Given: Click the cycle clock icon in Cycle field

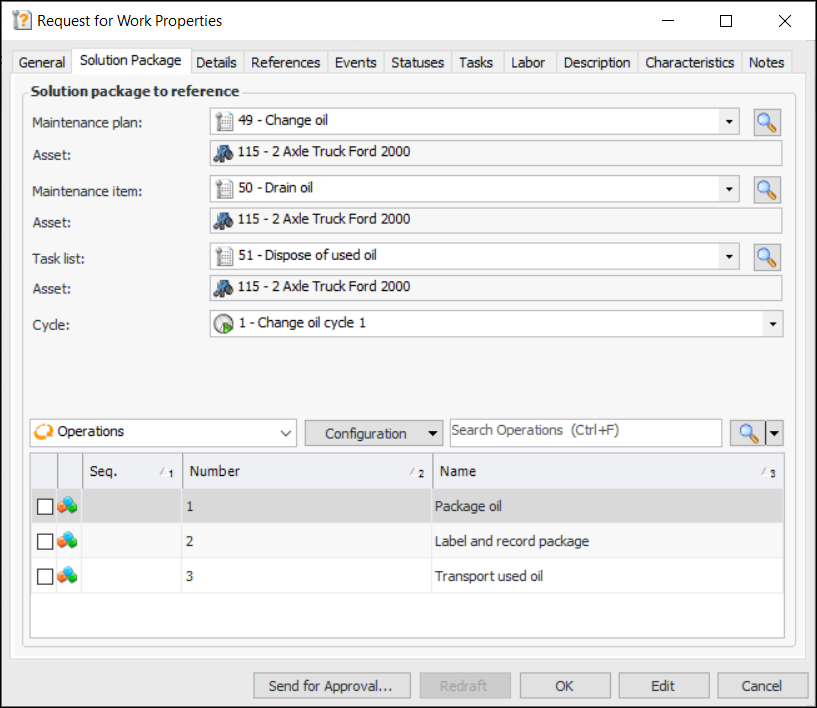Looking at the screenshot, I should (x=224, y=324).
